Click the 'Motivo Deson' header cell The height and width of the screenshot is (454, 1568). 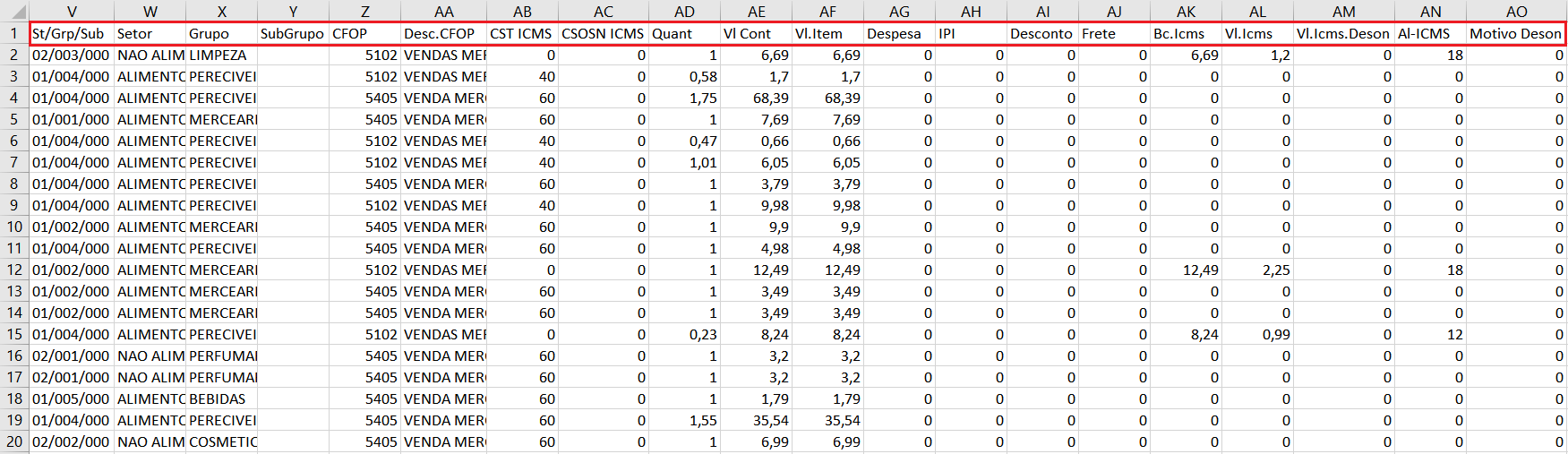tap(1515, 33)
